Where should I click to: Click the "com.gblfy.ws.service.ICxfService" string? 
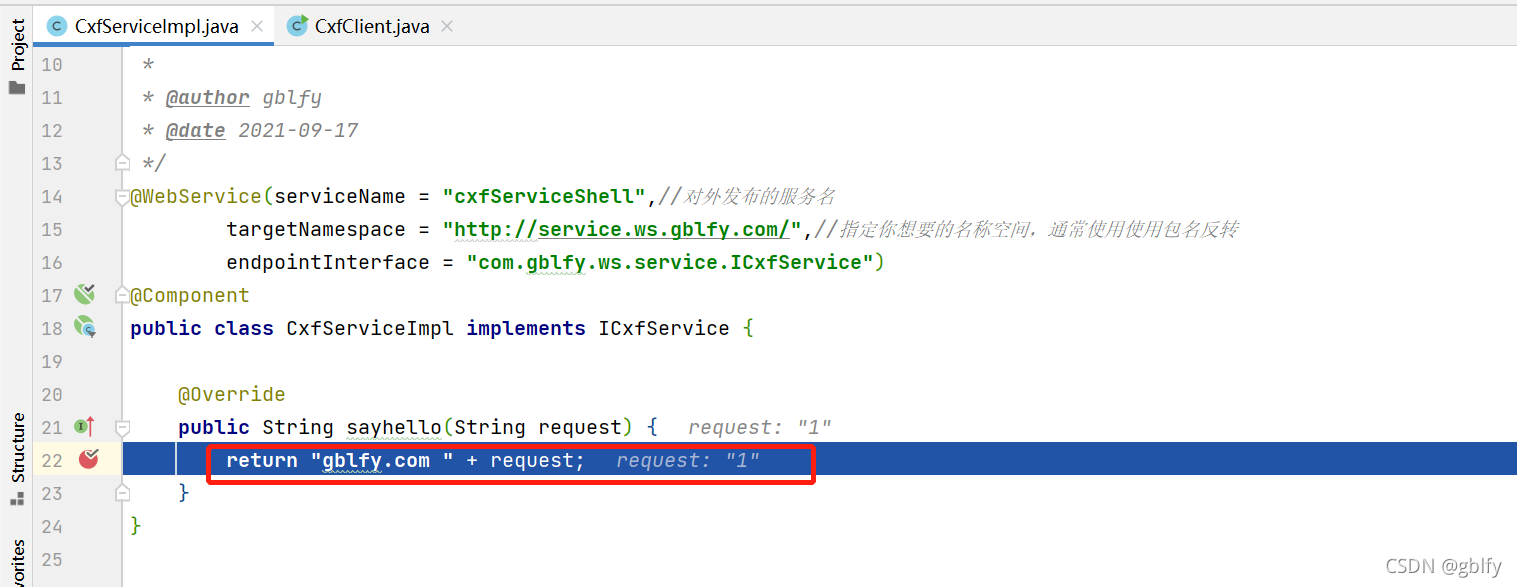671,262
